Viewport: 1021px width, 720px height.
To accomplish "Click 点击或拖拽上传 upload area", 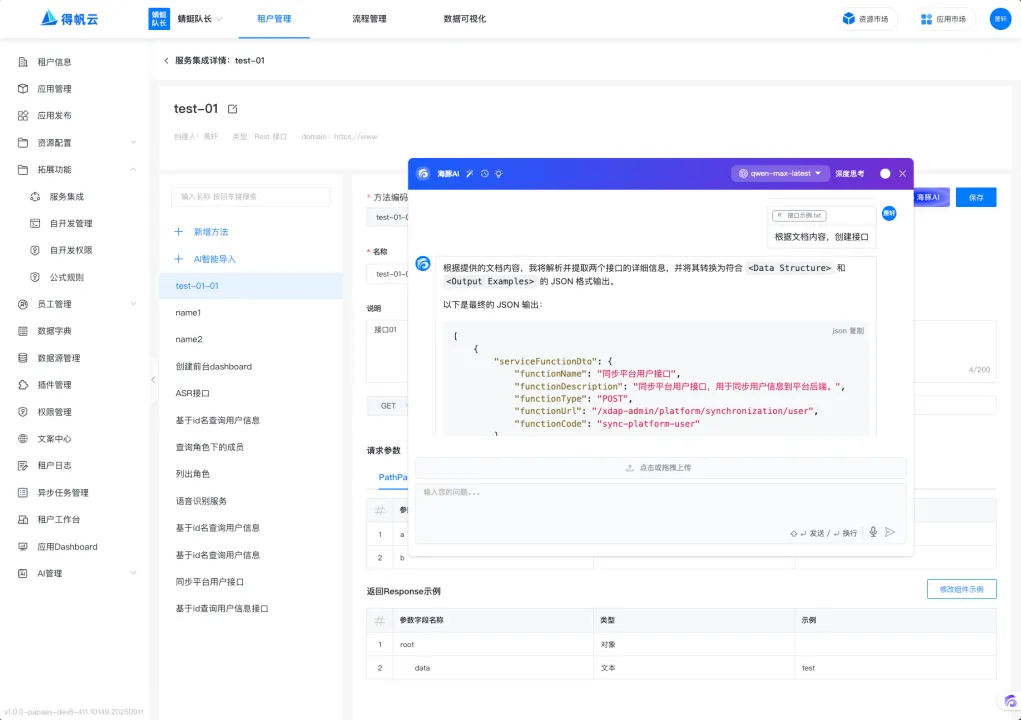I will (660, 467).
